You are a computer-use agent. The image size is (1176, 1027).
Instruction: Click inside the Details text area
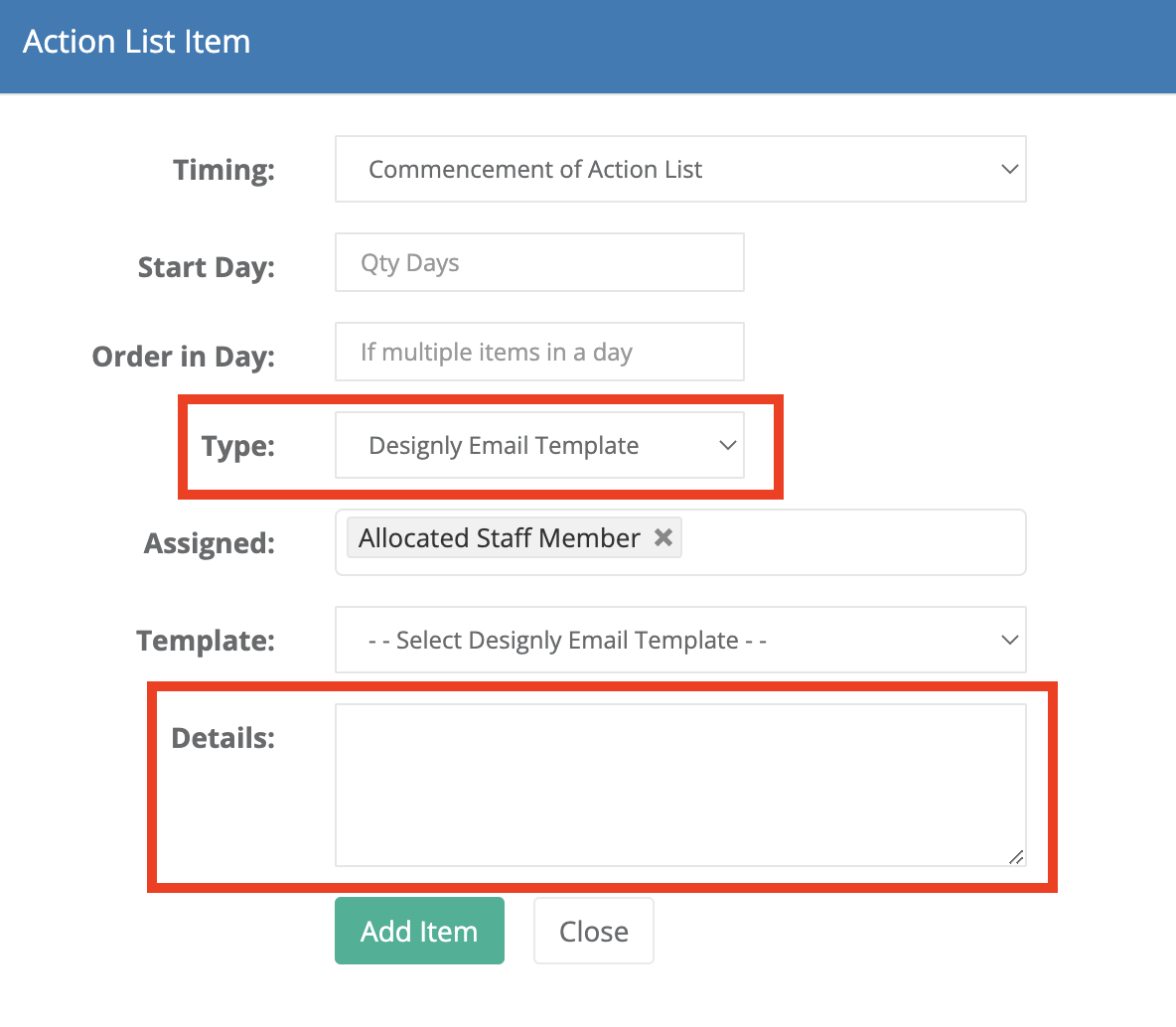[x=680, y=785]
